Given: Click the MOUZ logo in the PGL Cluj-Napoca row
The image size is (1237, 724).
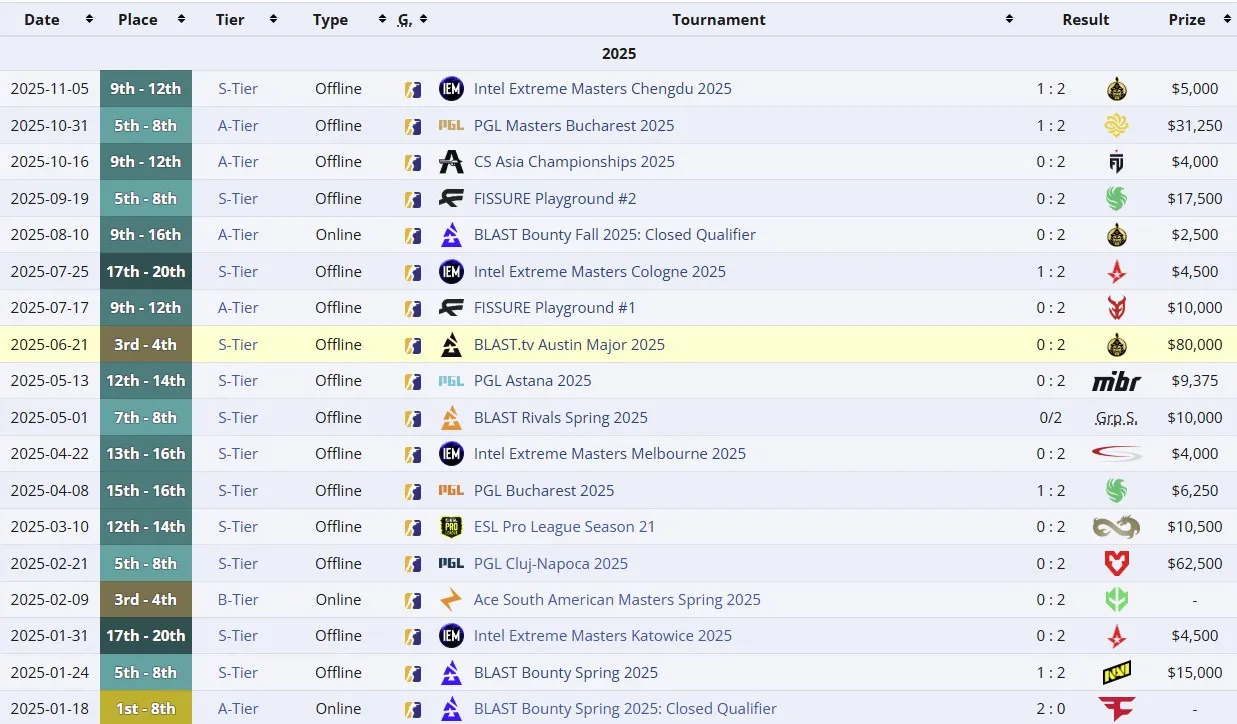Looking at the screenshot, I should click(x=1117, y=564).
